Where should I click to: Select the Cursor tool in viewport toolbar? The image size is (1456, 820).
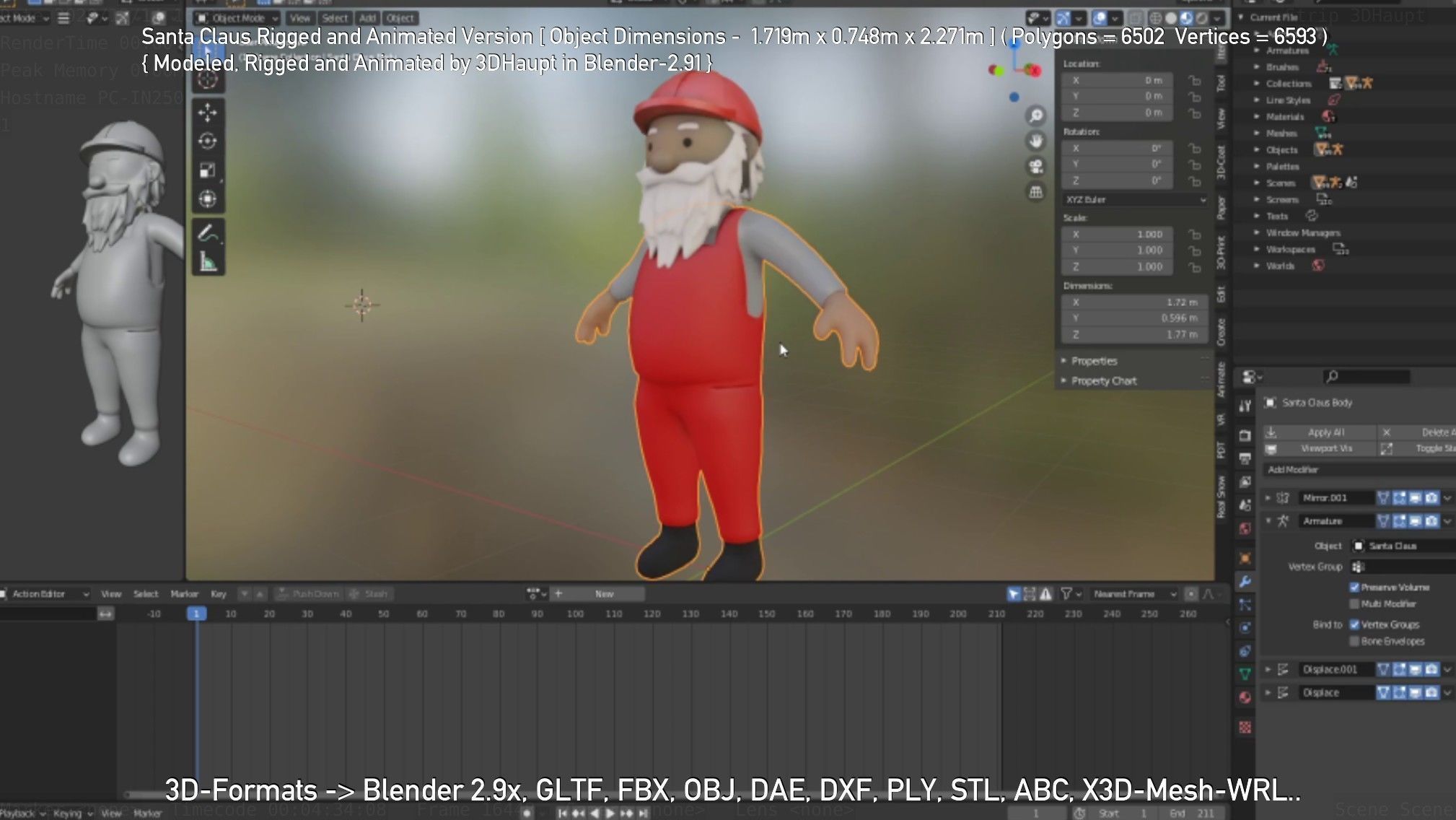208,79
